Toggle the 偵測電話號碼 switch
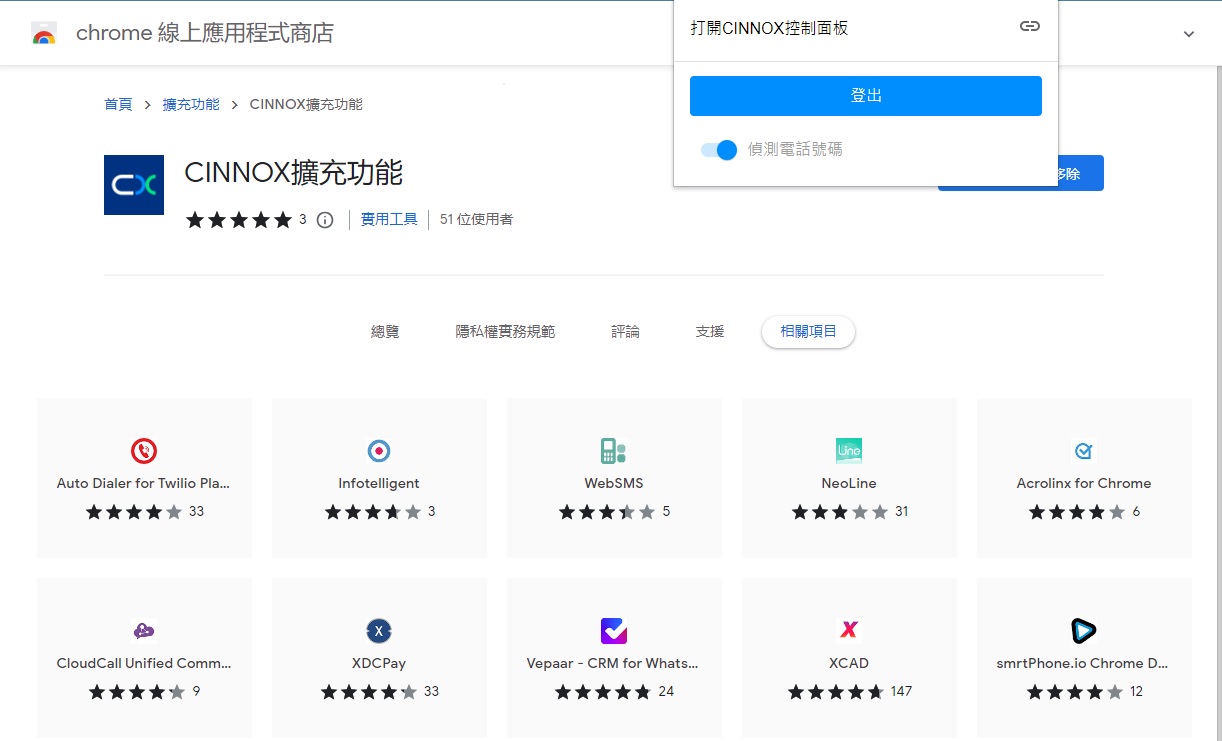The height and width of the screenshot is (741, 1222). pyautogui.click(x=719, y=150)
